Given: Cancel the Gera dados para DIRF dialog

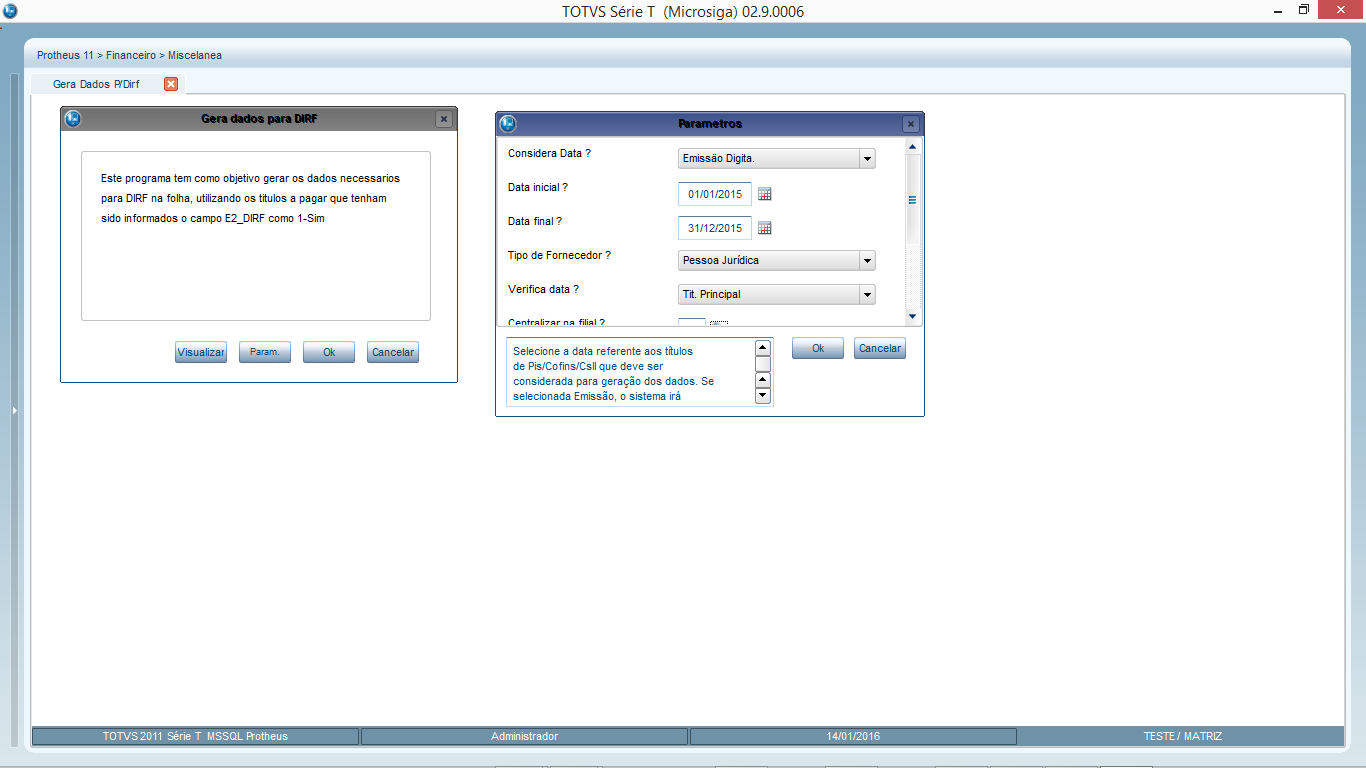Looking at the screenshot, I should (x=393, y=352).
